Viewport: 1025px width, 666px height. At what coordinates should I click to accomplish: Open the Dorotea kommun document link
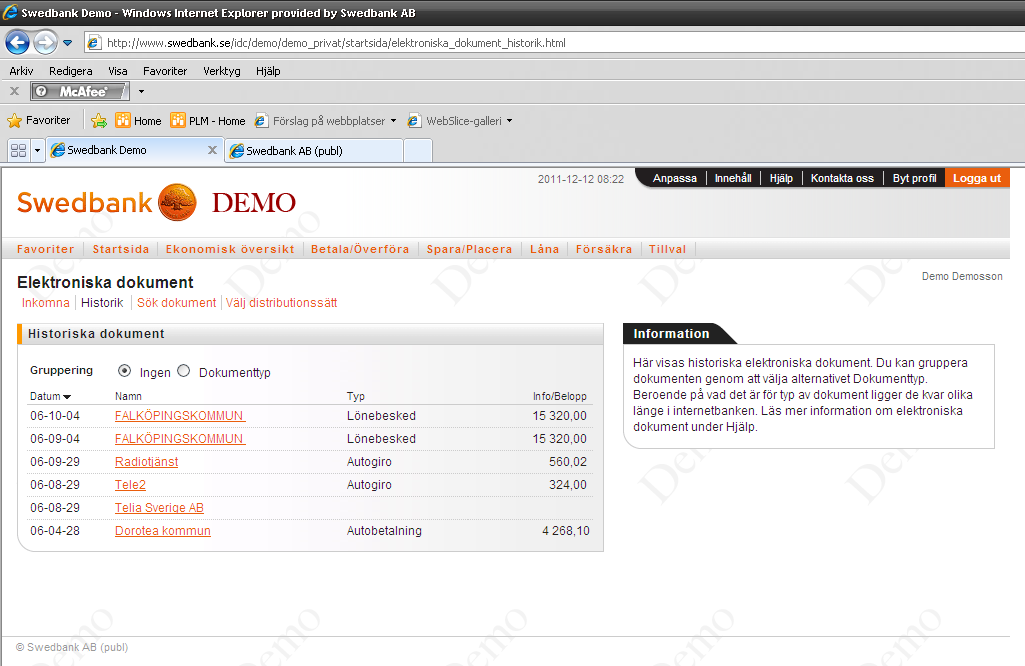[163, 531]
